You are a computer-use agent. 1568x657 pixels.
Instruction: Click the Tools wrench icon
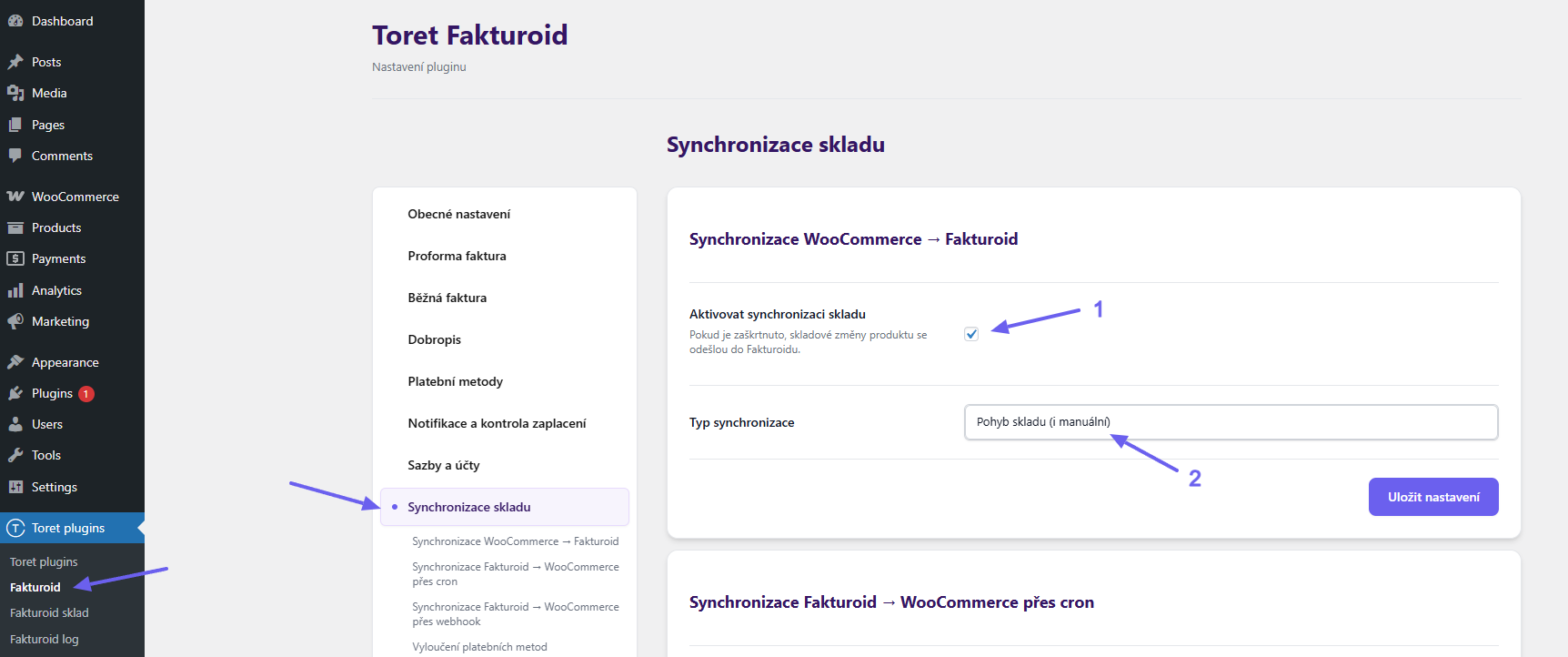tap(15, 455)
